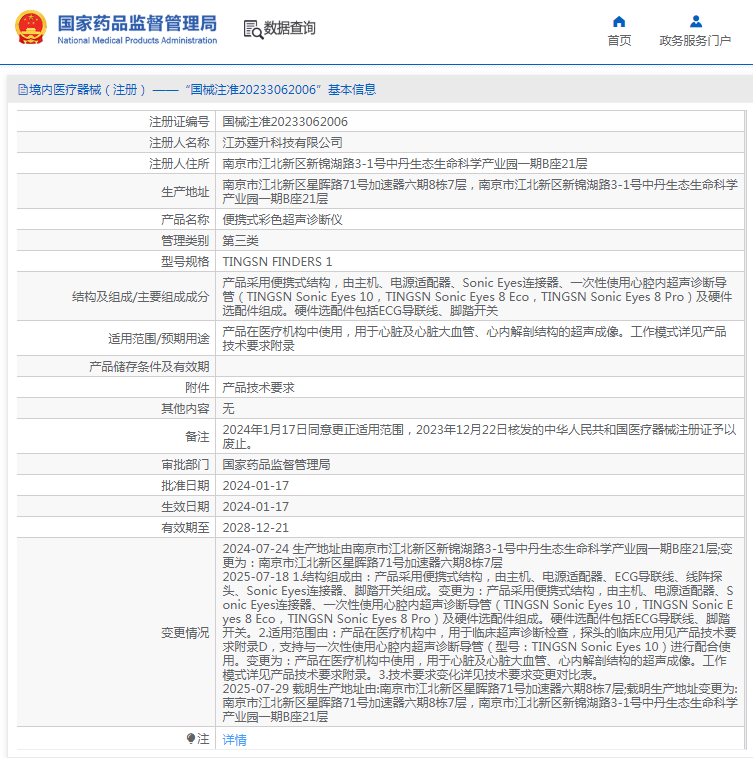Image resolution: width=753 pixels, height=758 pixels.
Task: Click the 备注 remark text
Action: (479, 437)
